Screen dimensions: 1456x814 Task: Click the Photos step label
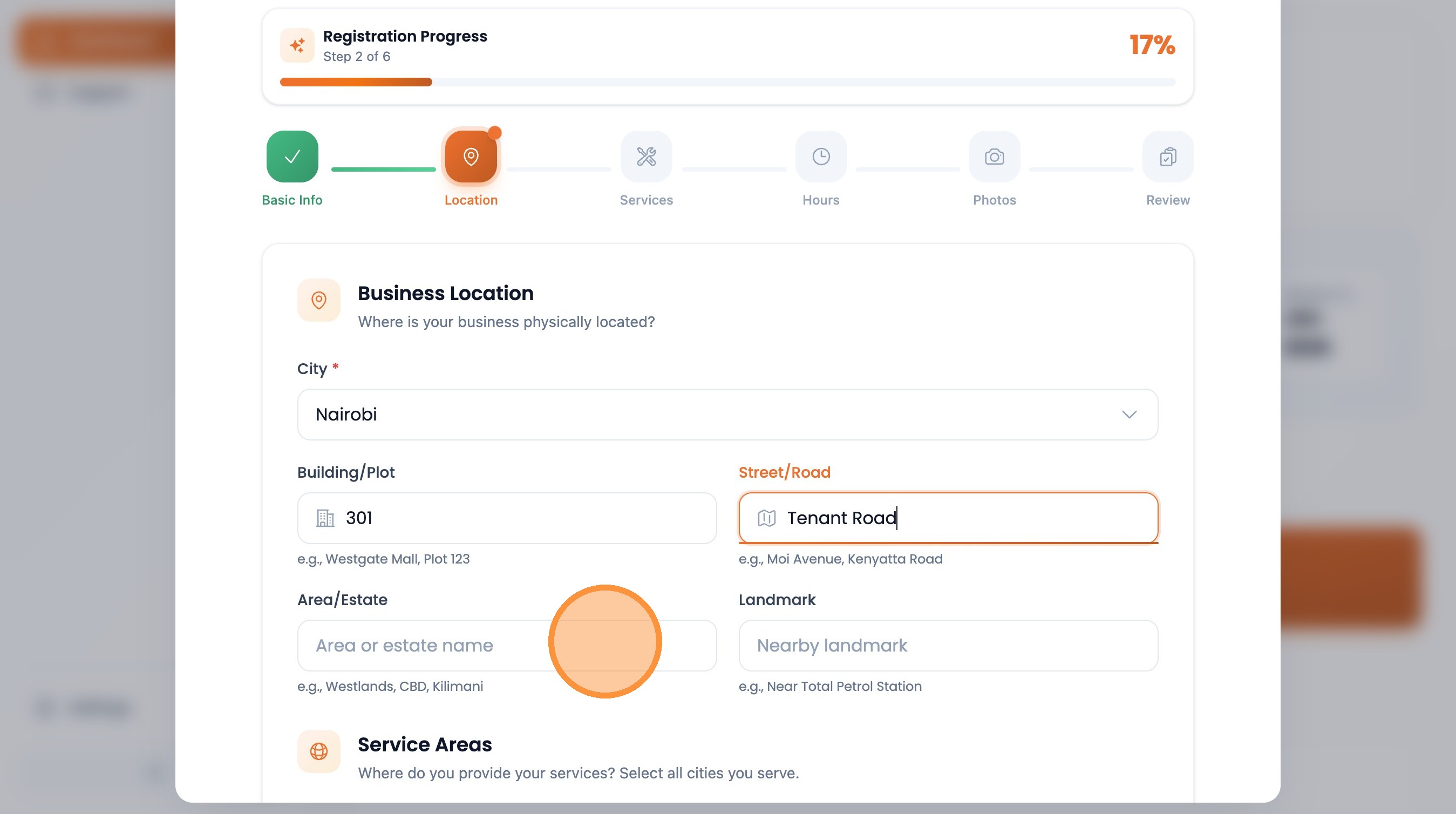pos(994,200)
